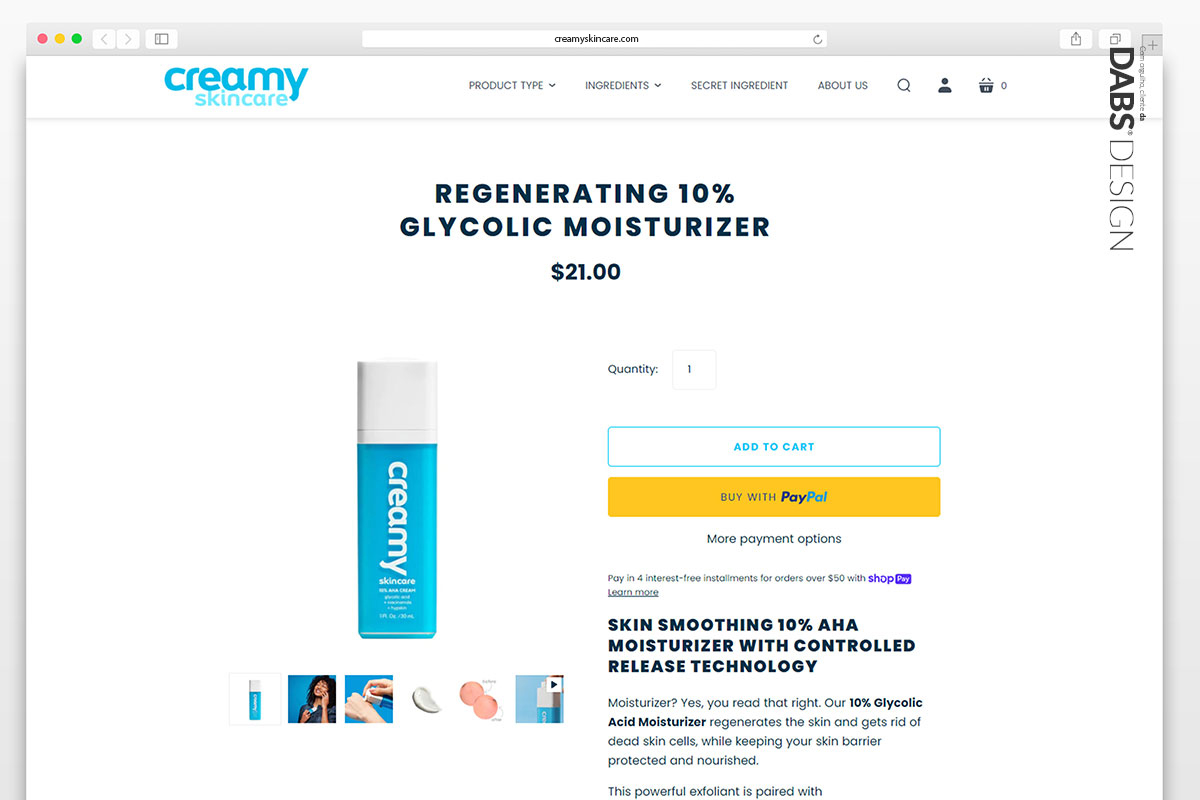Open the More payment options link

click(774, 539)
